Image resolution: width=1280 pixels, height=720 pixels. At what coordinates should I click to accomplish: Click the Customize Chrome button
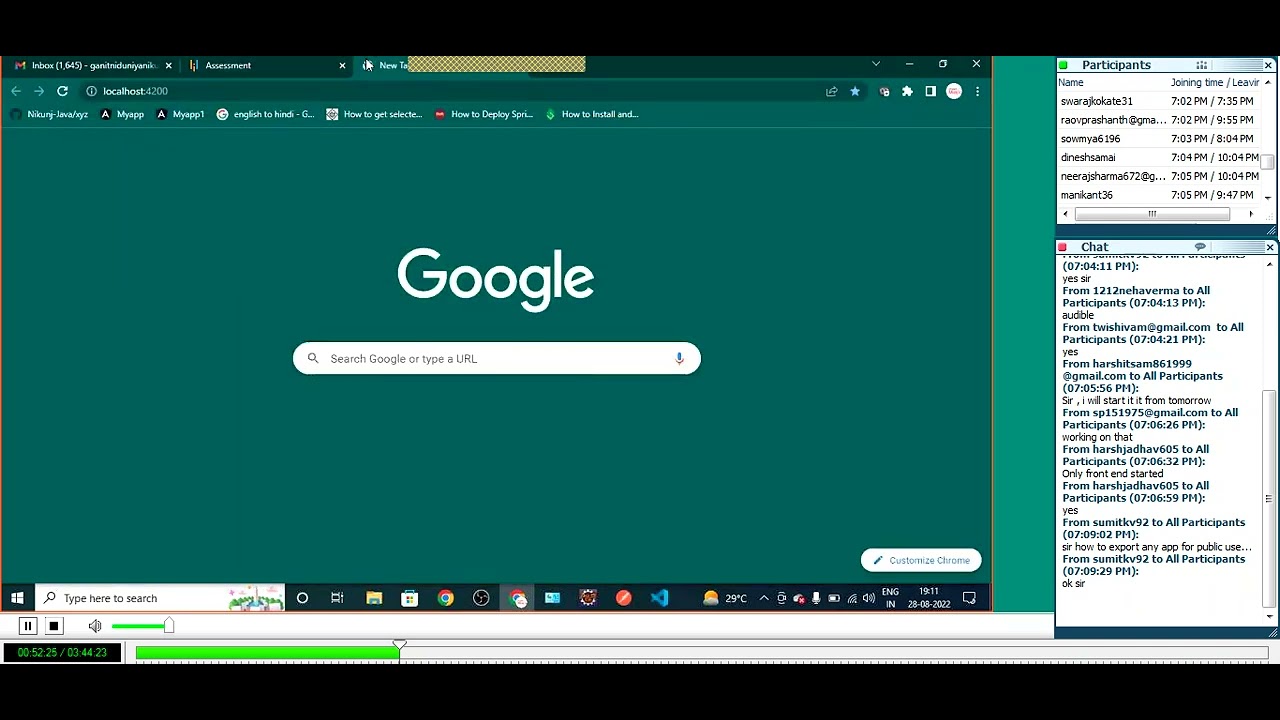click(x=921, y=560)
